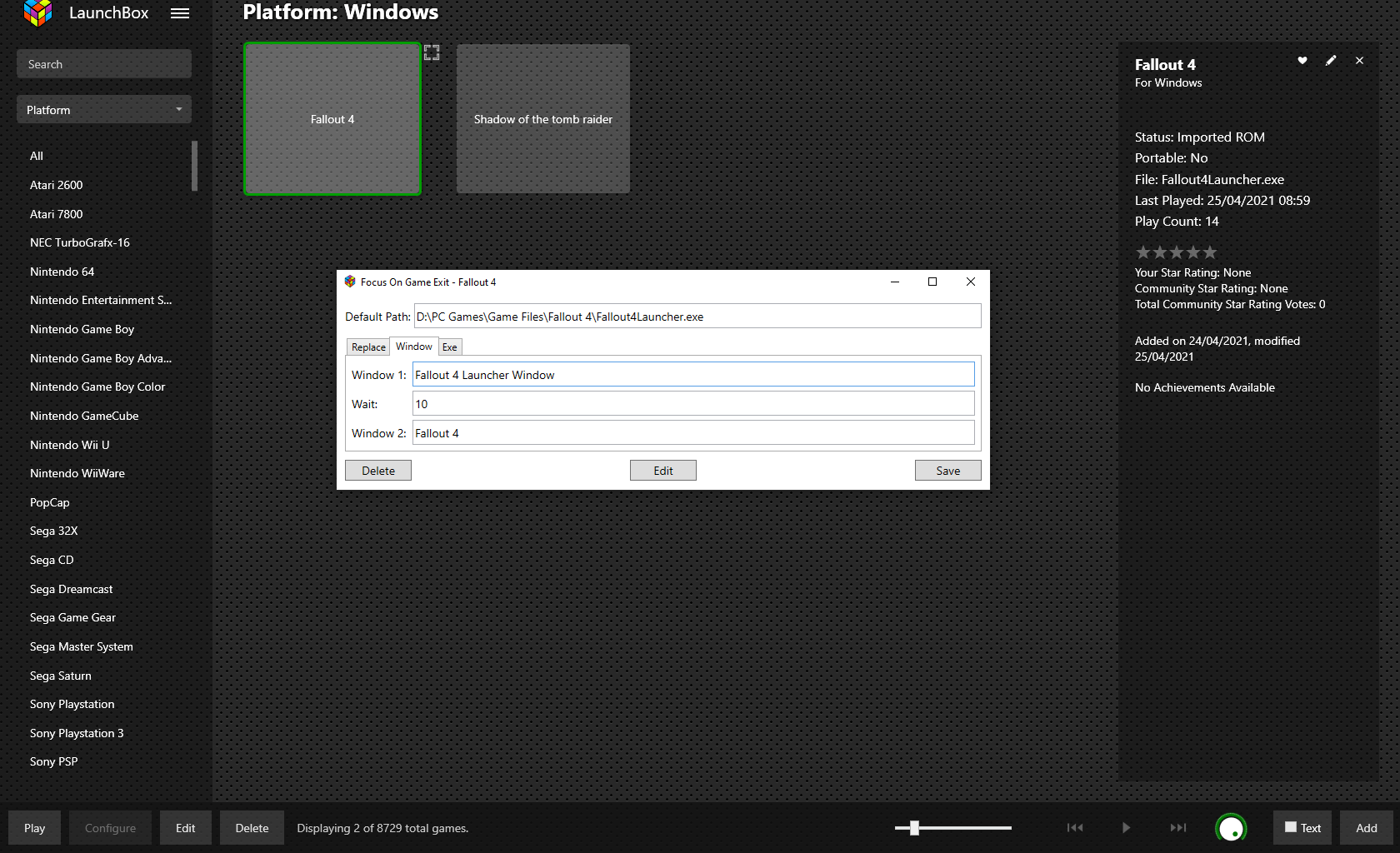Image resolution: width=1400 pixels, height=853 pixels.
Task: Click Edit in Focus On Game Exit dialog
Action: 663,471
